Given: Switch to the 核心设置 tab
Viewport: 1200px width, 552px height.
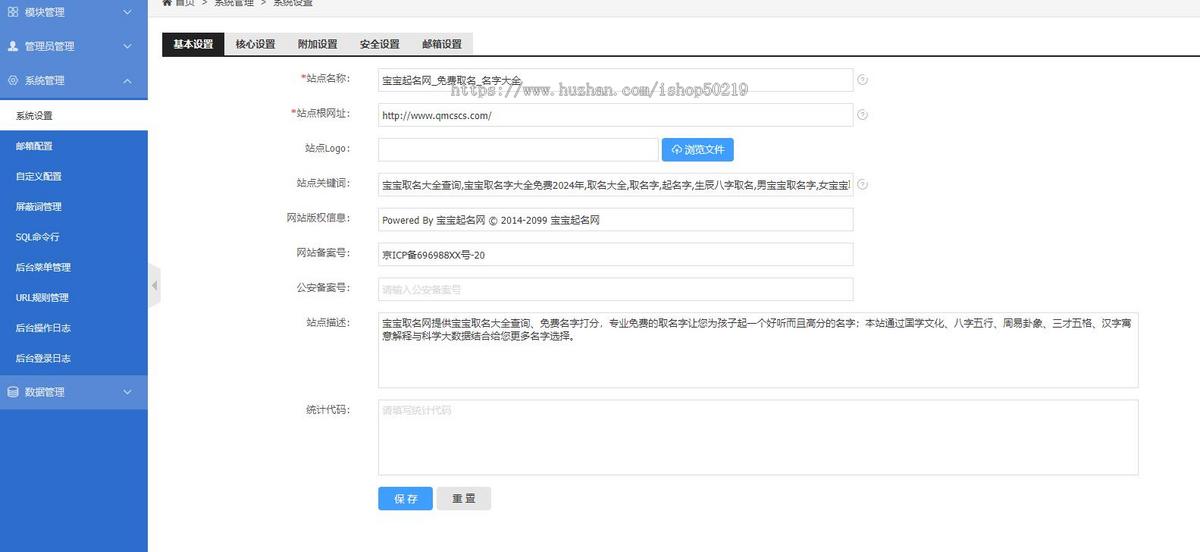Looking at the screenshot, I should click(x=255, y=44).
